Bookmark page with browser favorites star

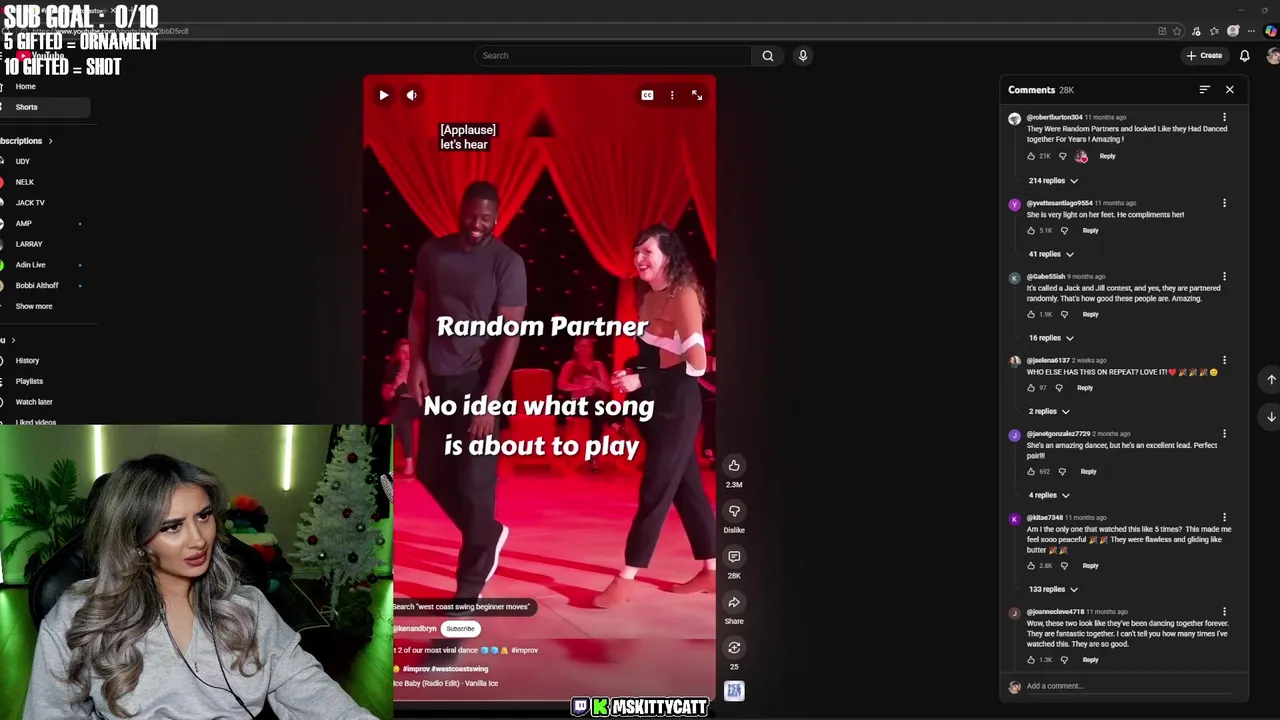(1177, 31)
